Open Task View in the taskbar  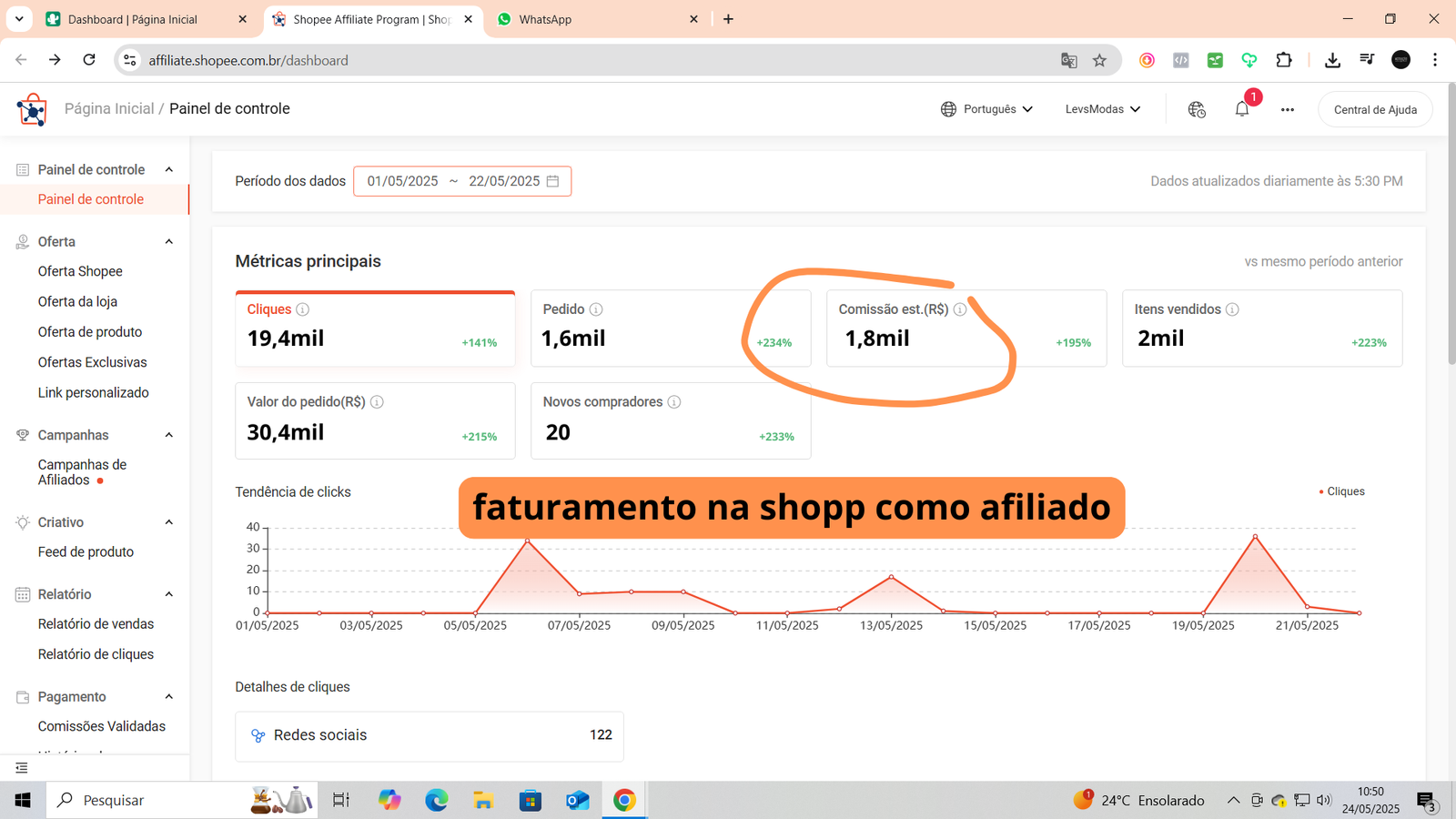click(x=341, y=800)
